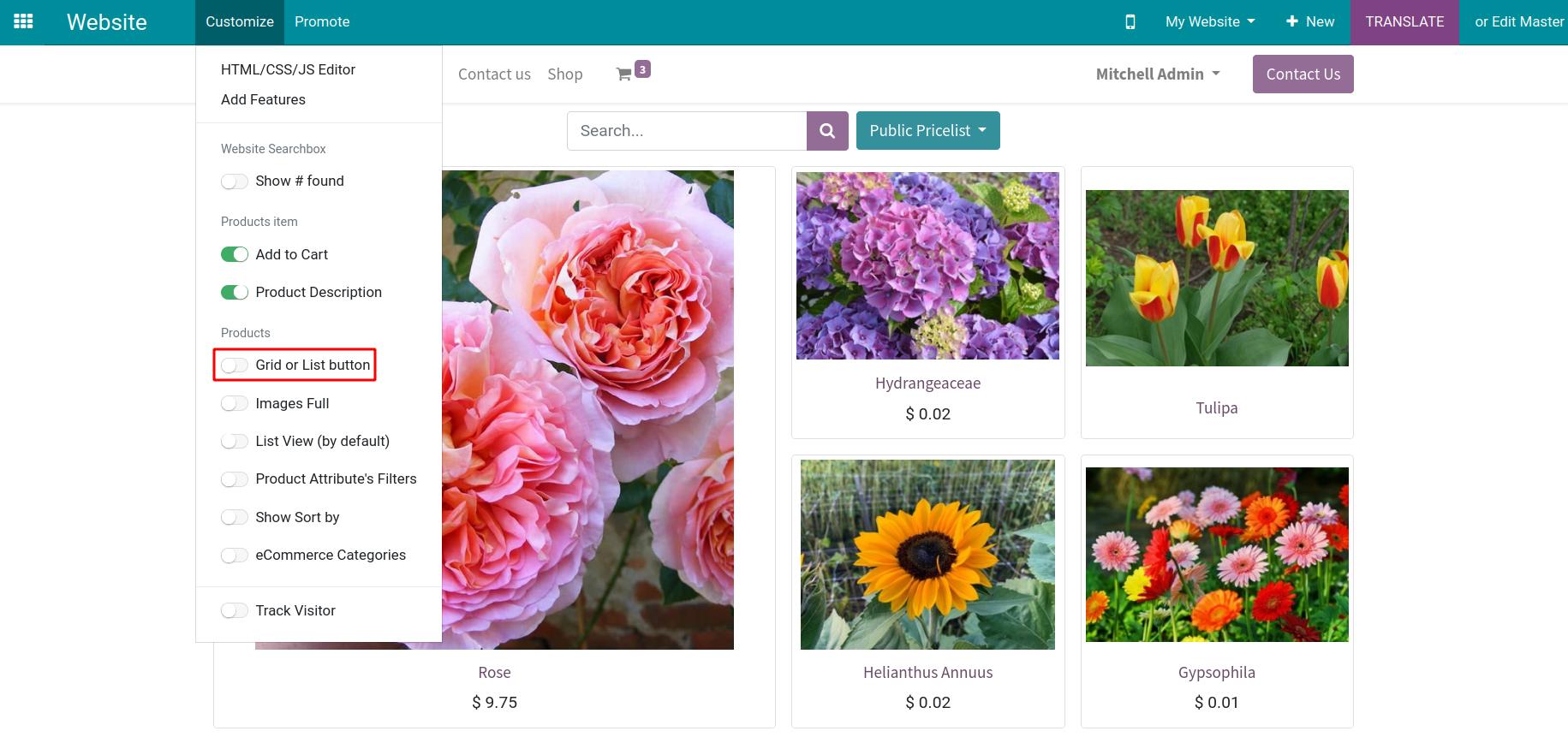1568x737 pixels.
Task: Click the Rose product name
Action: coord(494,673)
